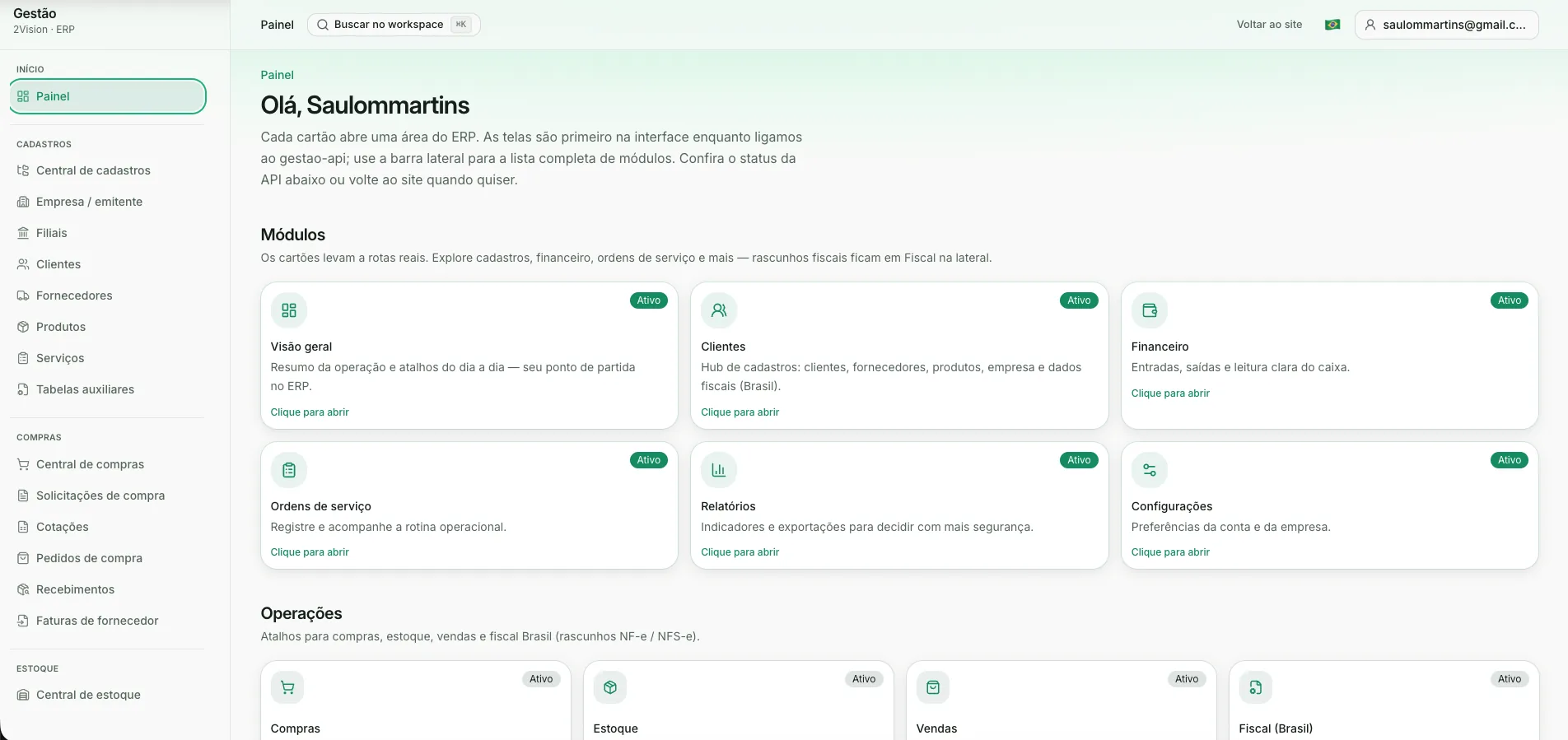Click the Vendas card title

pos(937,728)
